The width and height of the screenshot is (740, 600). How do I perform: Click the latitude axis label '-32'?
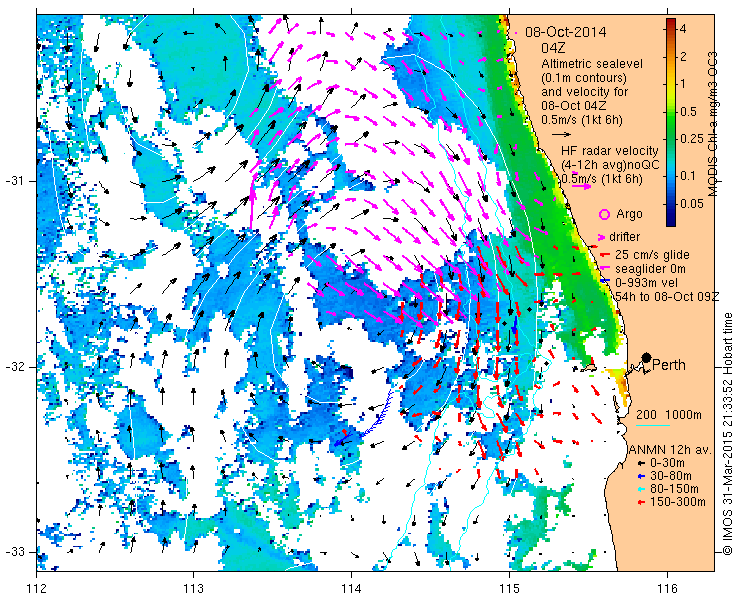pos(13,367)
